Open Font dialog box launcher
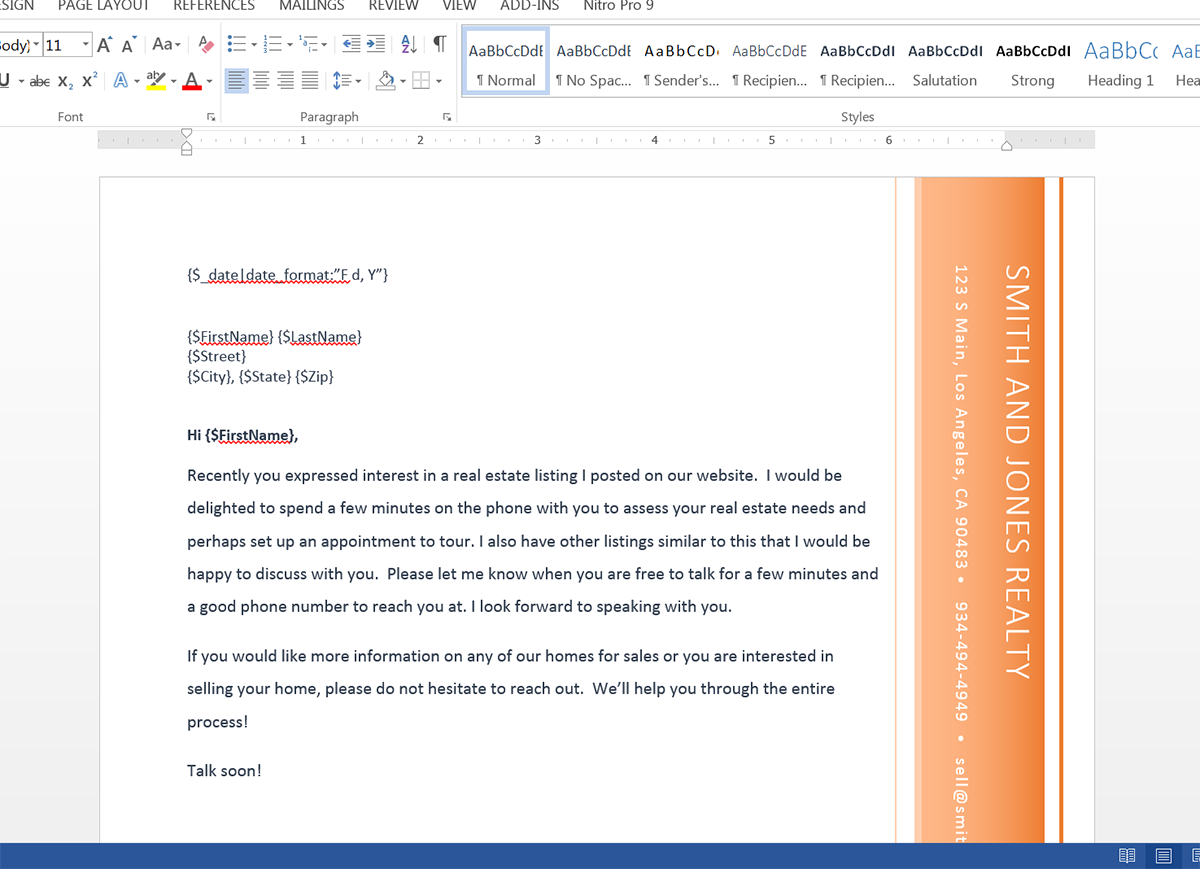The height and width of the screenshot is (869, 1200). 211,117
